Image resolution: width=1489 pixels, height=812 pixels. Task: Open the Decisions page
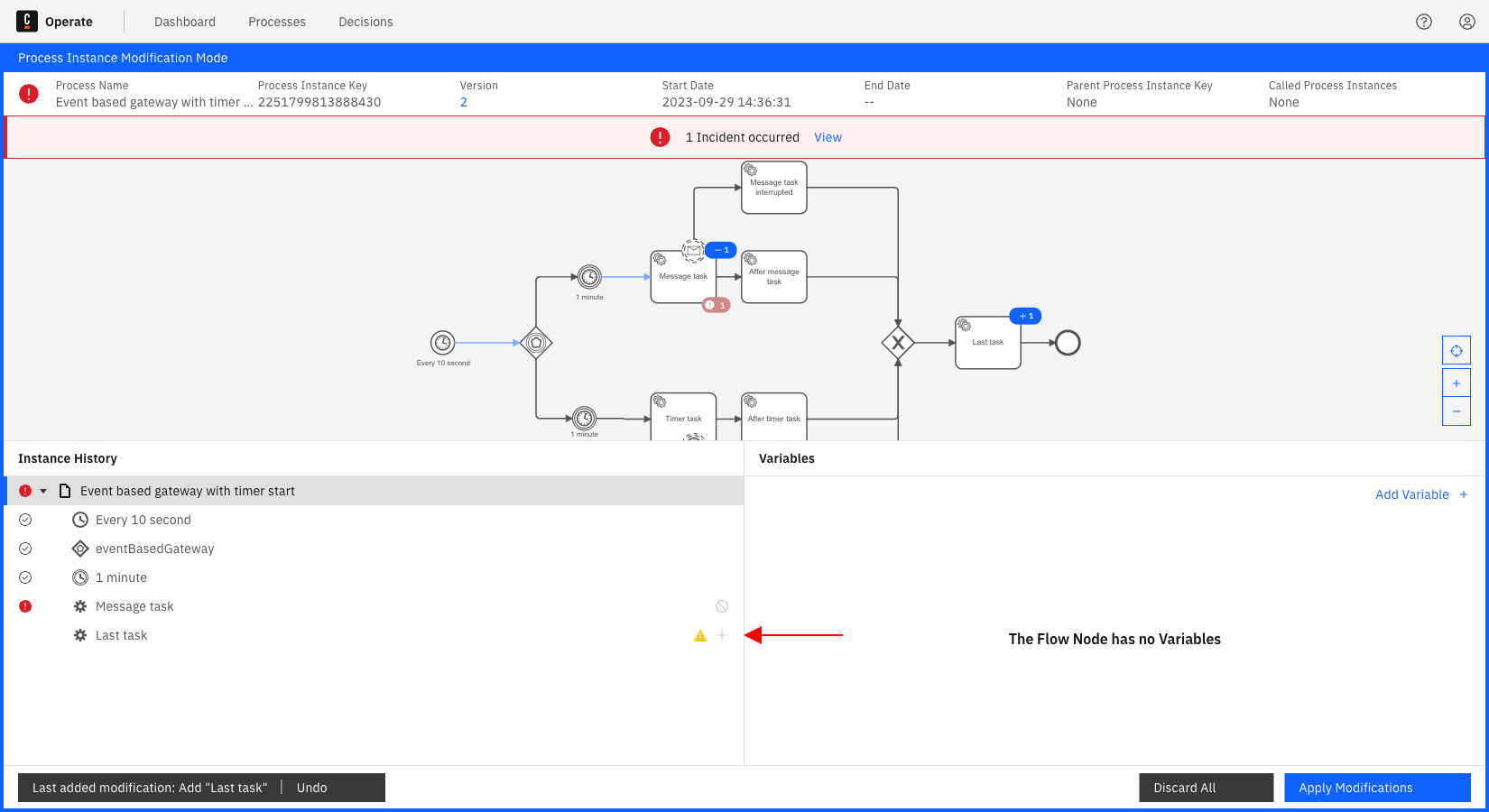(365, 22)
